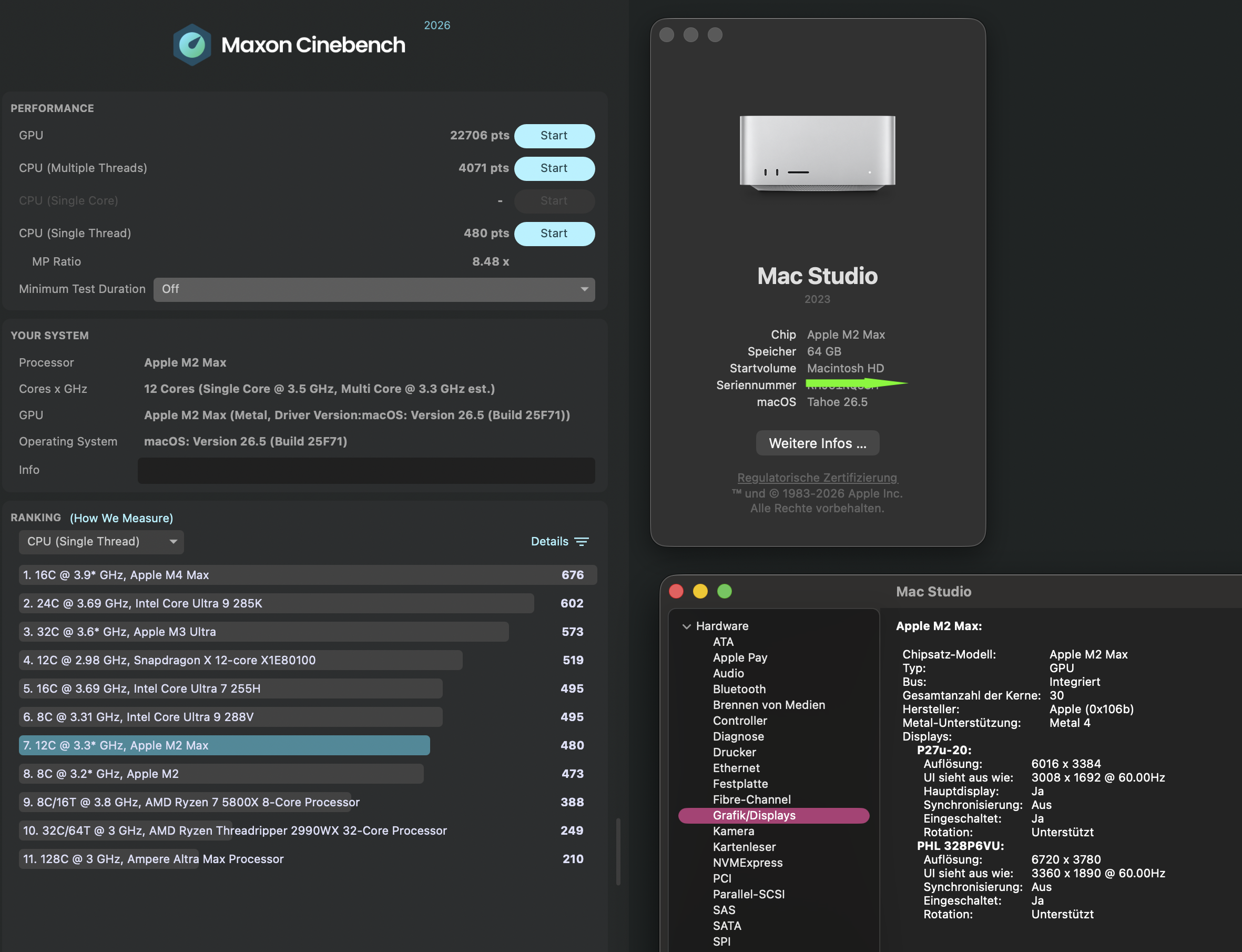Start the CPU (Multiple Threads) benchmark

554,168
